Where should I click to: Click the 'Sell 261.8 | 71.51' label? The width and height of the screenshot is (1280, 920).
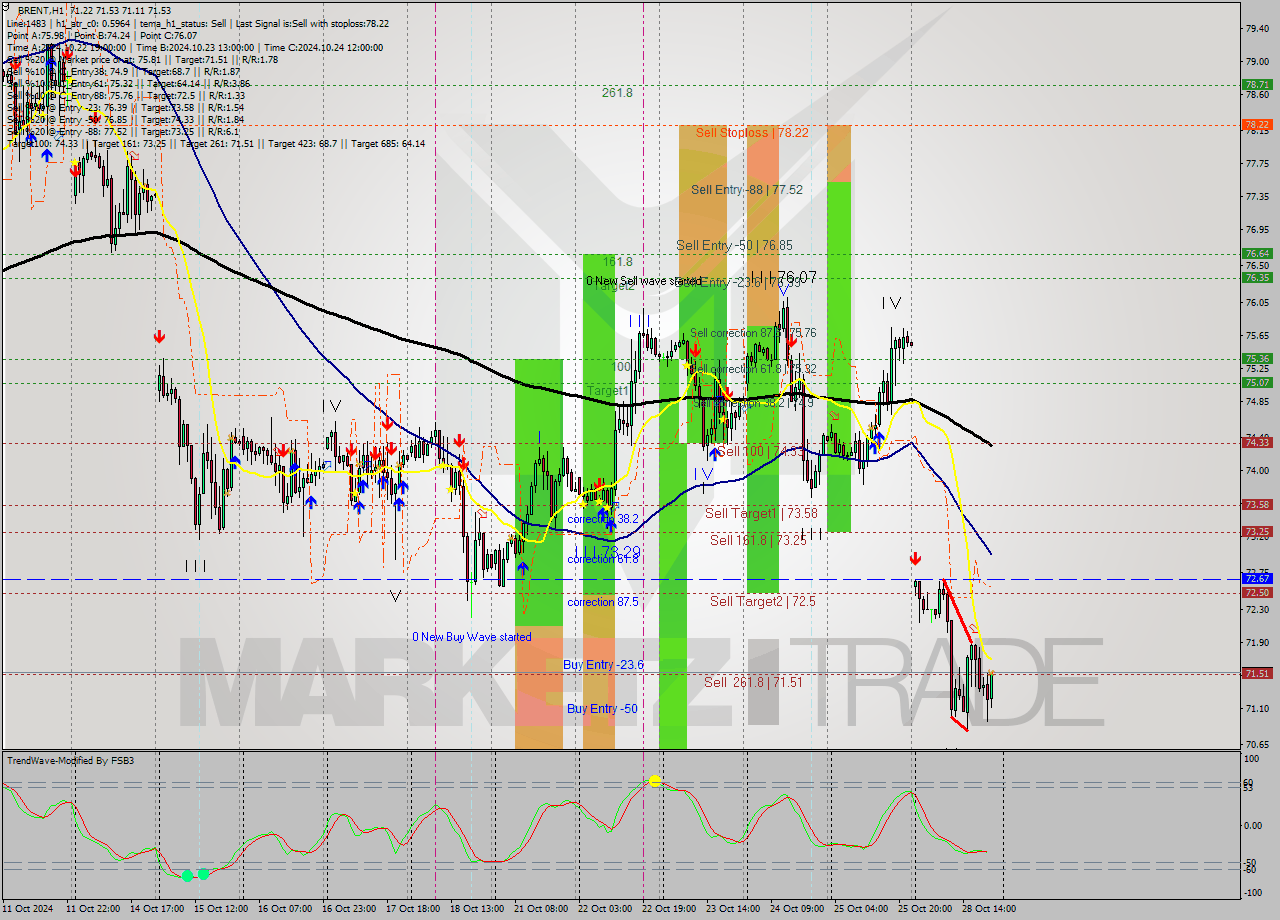tap(753, 682)
